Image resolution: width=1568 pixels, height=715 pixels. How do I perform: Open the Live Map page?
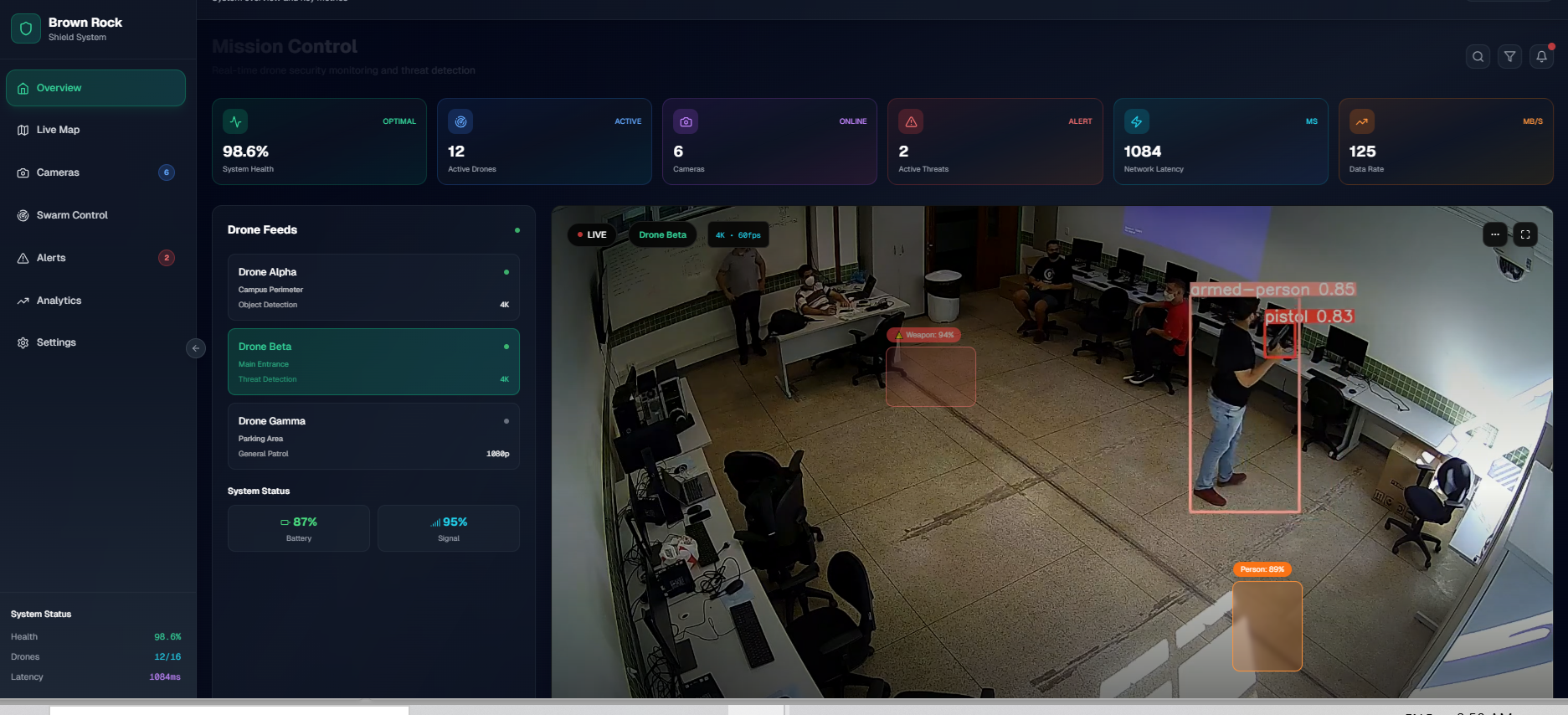[95, 130]
